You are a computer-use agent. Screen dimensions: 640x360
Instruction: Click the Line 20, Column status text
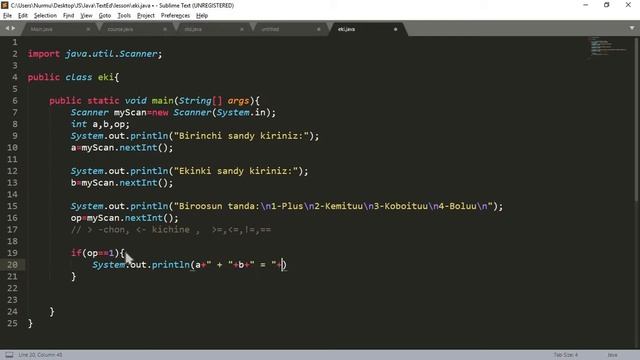click(x=40, y=355)
